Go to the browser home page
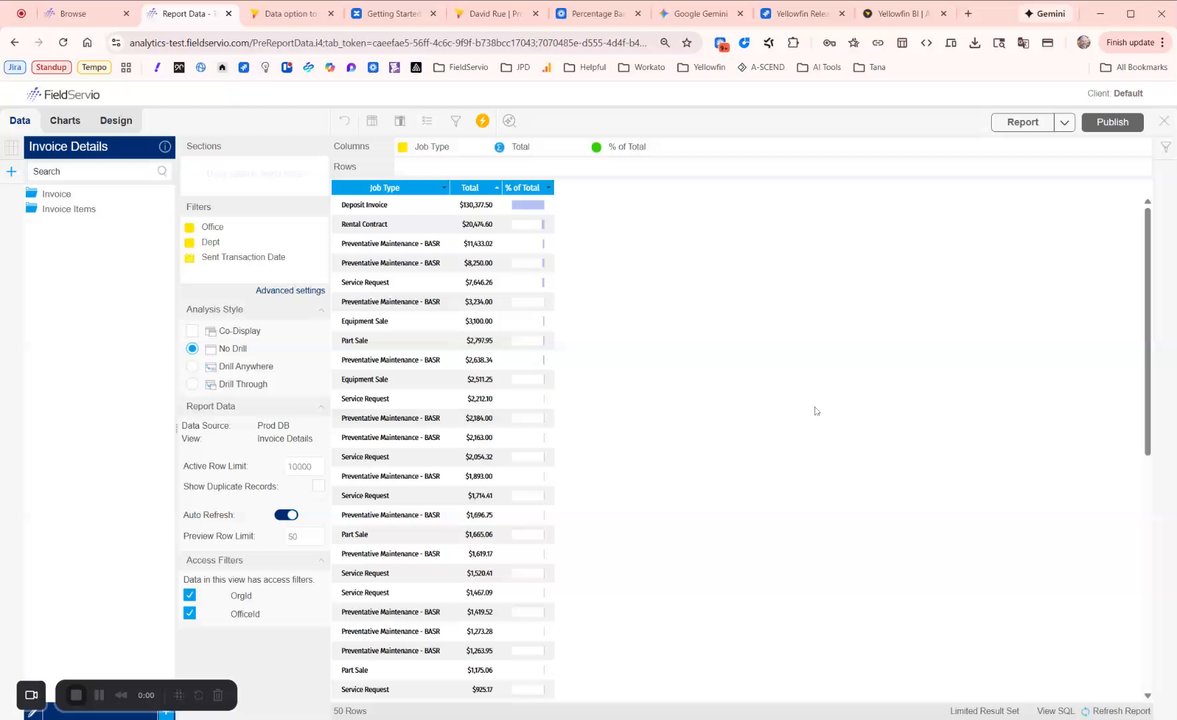 87,43
